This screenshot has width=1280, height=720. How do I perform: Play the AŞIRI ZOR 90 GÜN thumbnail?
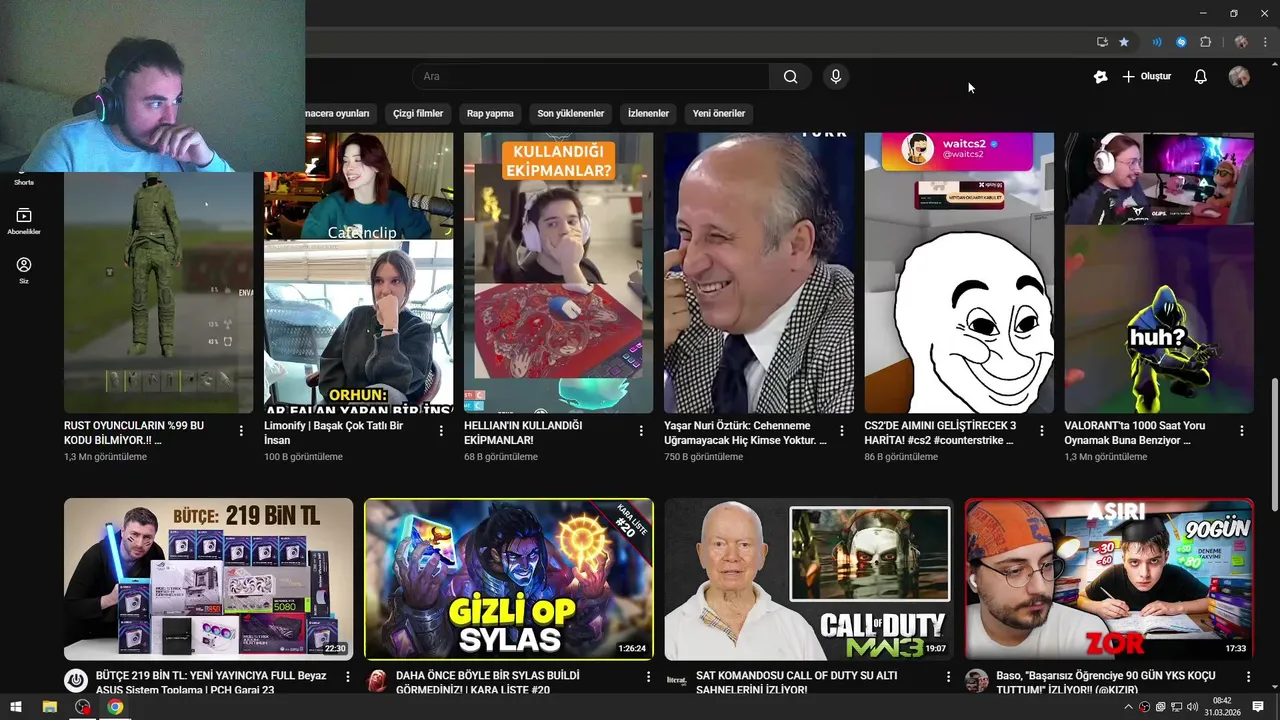coord(1109,579)
